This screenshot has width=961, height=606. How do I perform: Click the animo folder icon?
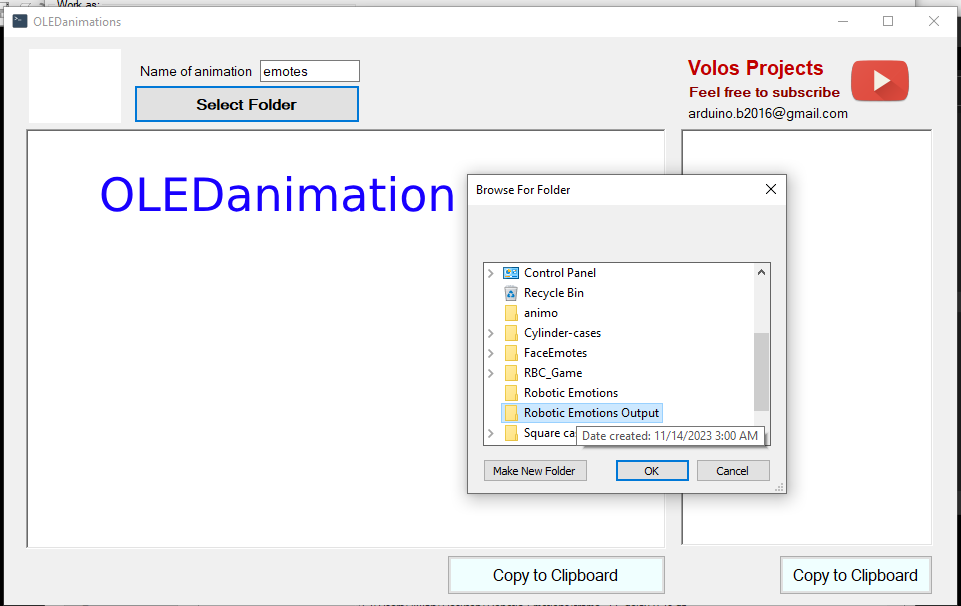tap(509, 312)
